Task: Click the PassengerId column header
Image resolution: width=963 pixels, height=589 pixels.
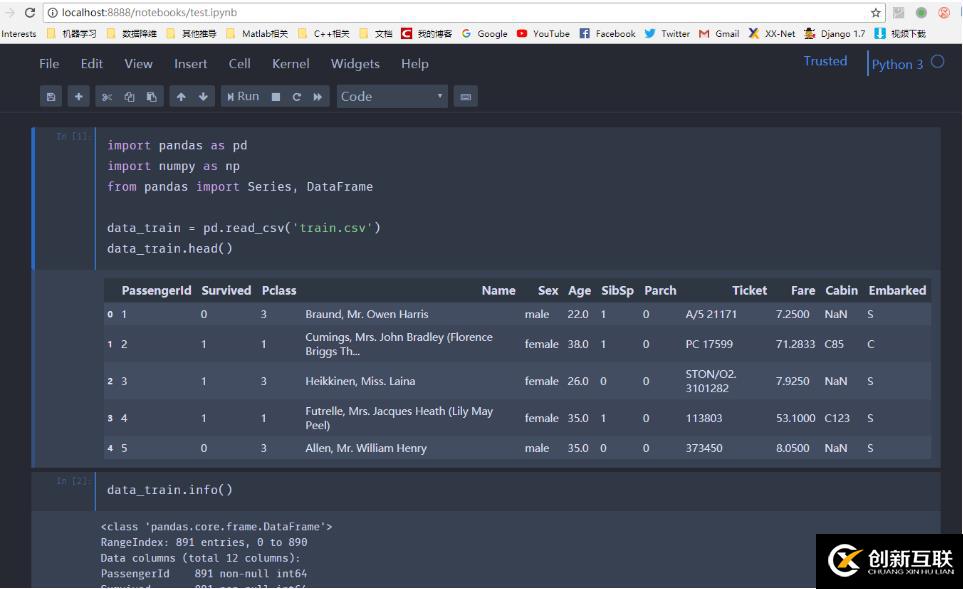Action: pyautogui.click(x=156, y=291)
